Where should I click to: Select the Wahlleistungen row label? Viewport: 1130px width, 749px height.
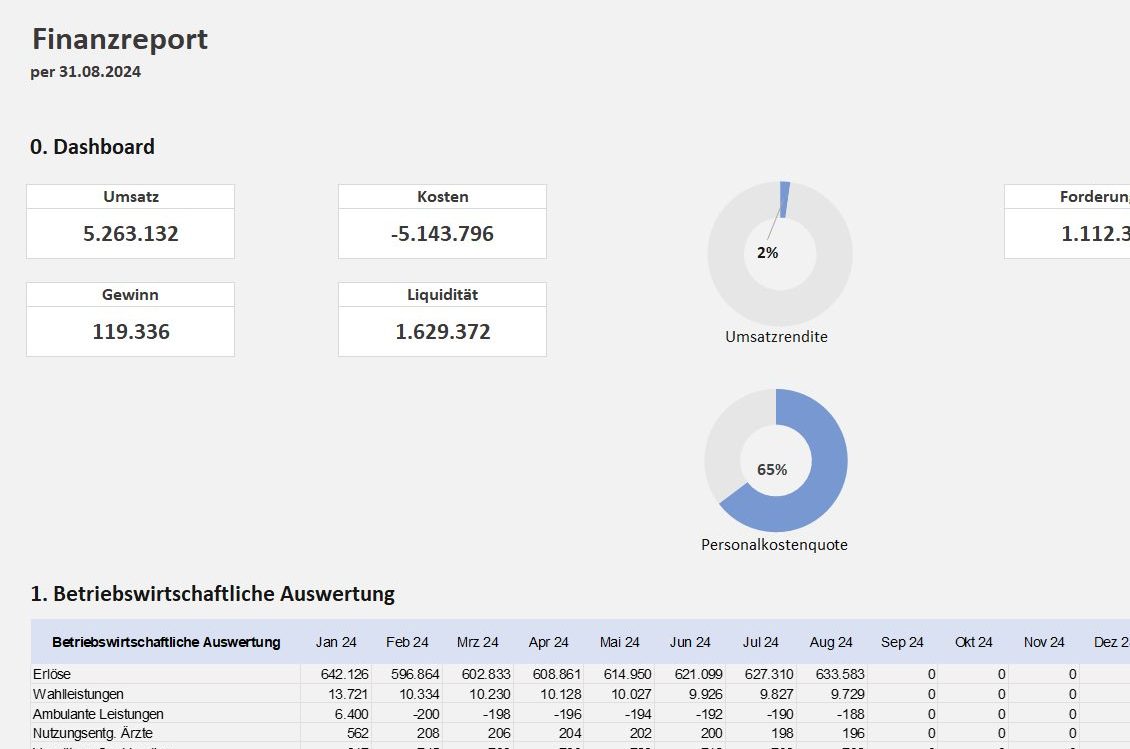77,694
